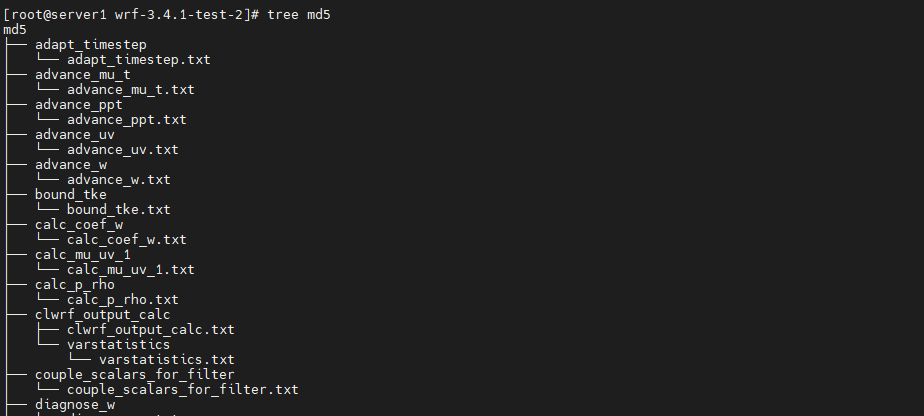Viewport: 924px width, 416px height.
Task: Select couple_scalars_for_filter.txt file
Action: coord(183,389)
